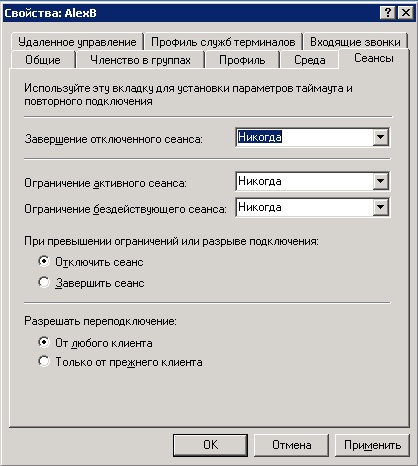Click the question mark help icon
The width and height of the screenshot is (418, 466).
click(388, 13)
